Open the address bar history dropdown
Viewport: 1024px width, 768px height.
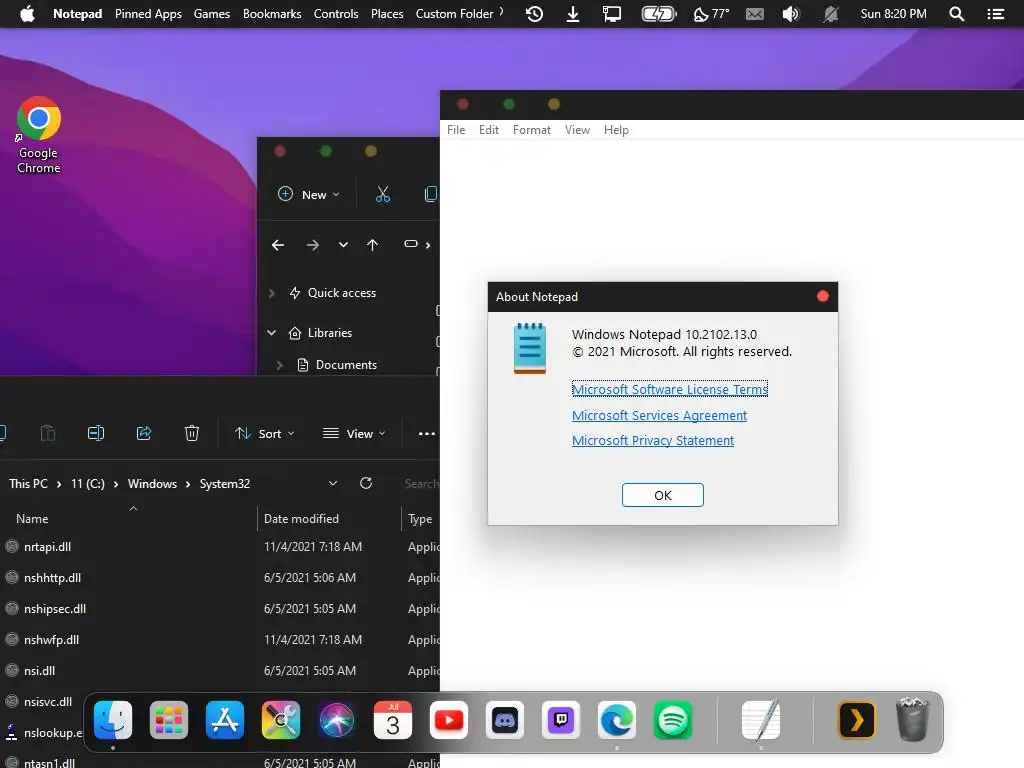tap(333, 483)
